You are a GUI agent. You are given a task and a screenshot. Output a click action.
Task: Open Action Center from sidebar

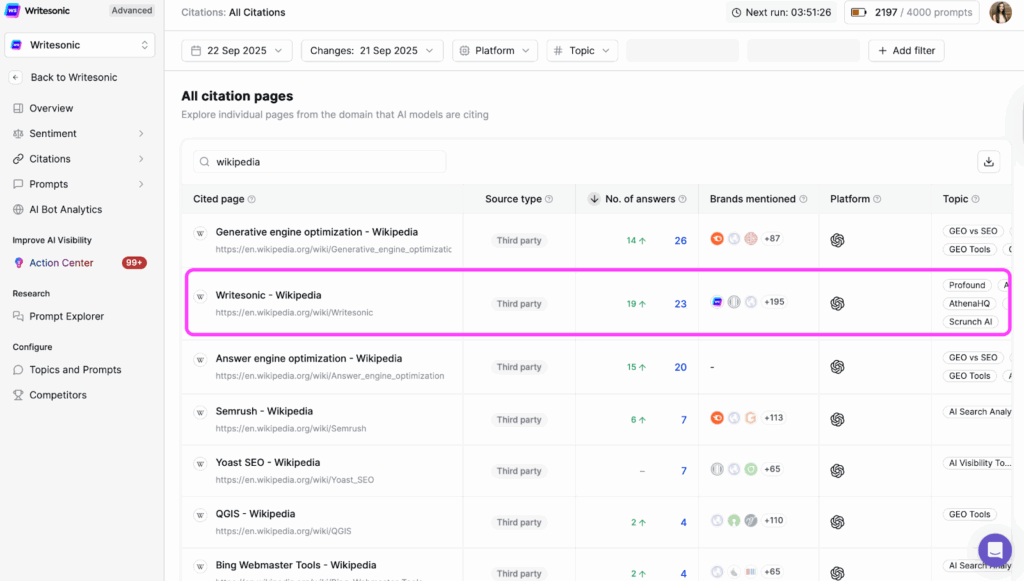(x=61, y=263)
